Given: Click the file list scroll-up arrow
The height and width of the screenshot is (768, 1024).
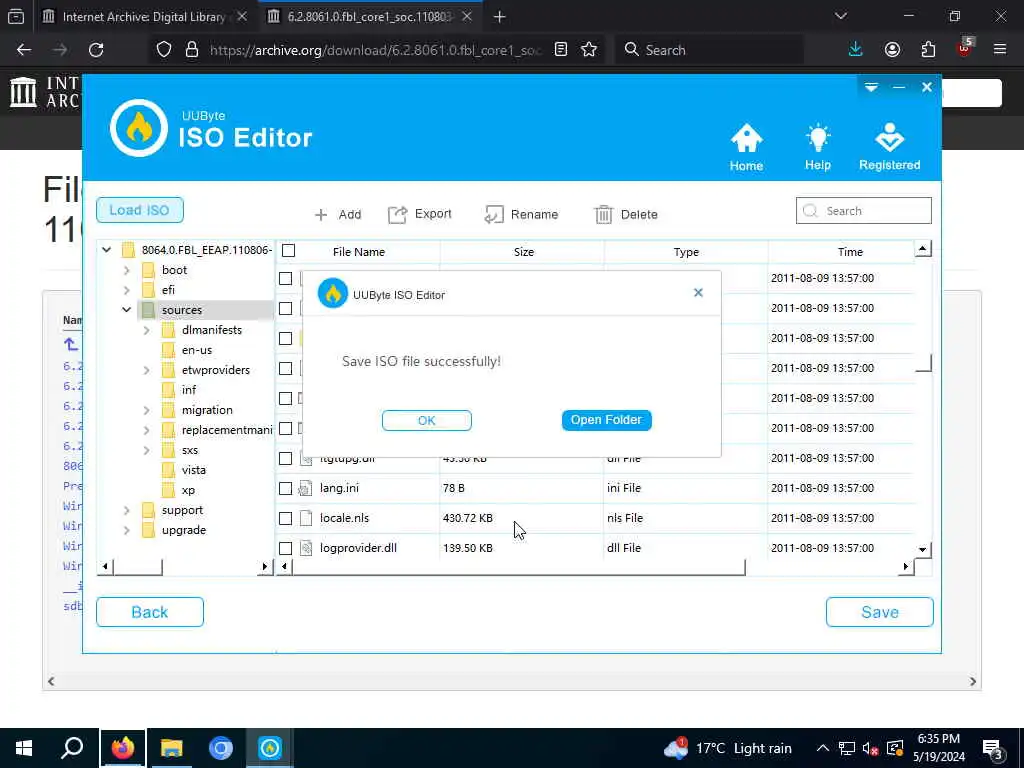Looking at the screenshot, I should pos(922,249).
